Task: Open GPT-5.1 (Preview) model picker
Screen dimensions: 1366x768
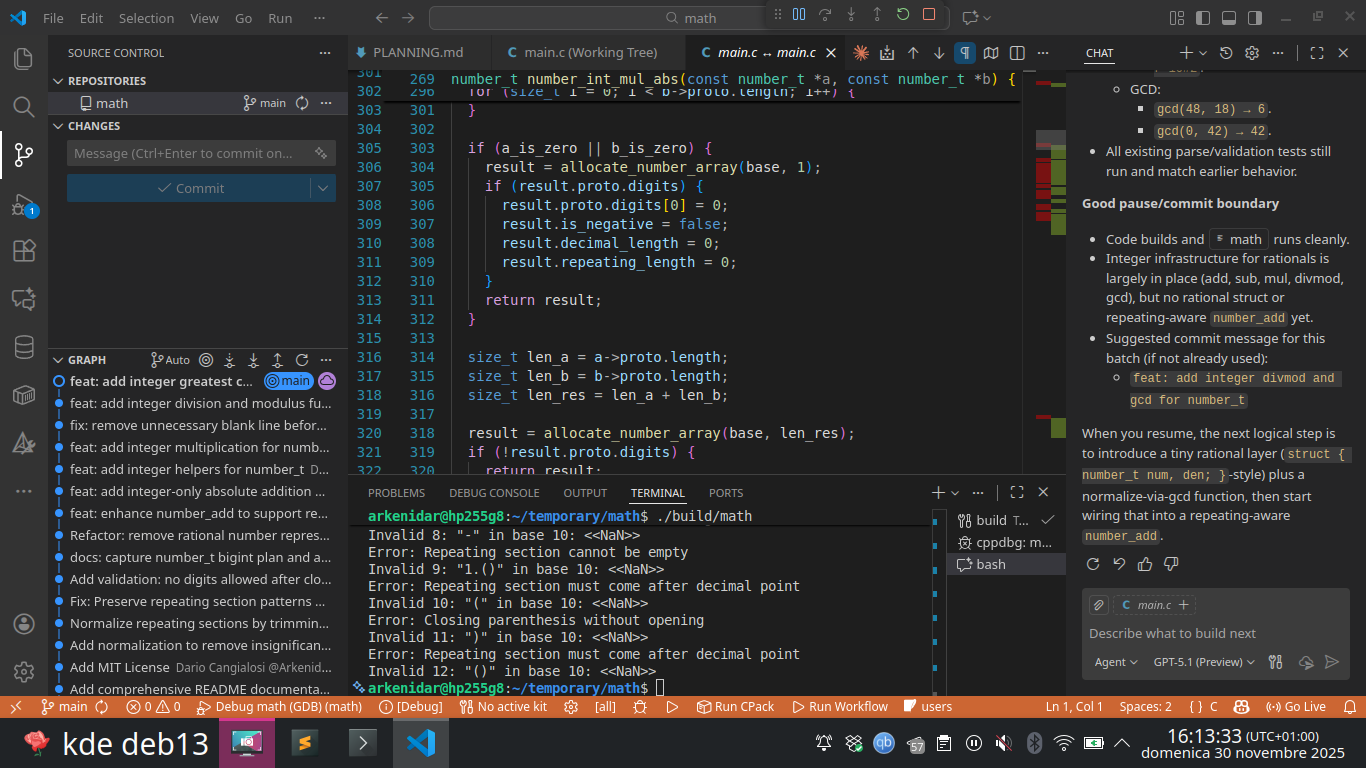Action: tap(1204, 662)
